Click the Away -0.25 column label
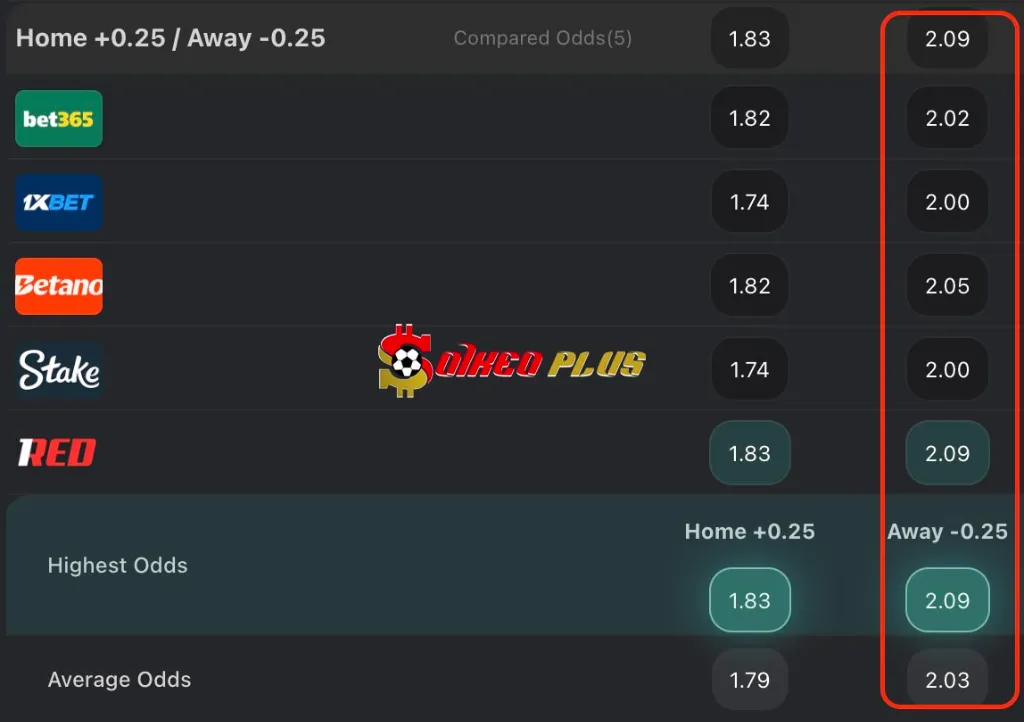This screenshot has height=722, width=1024. point(947,531)
